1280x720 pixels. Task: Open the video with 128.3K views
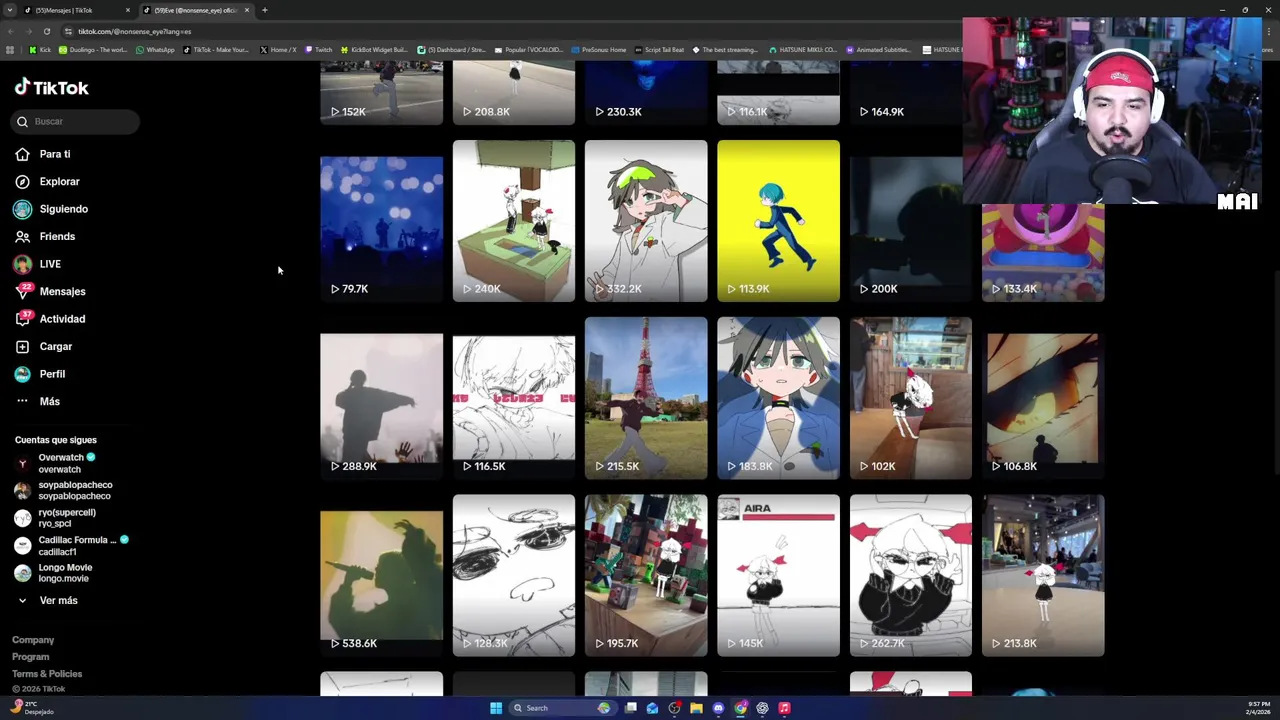(514, 575)
